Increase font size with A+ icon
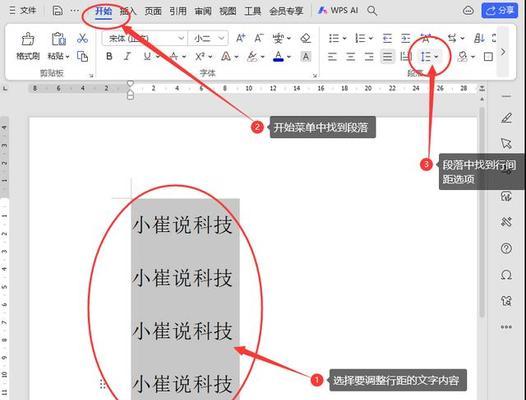This screenshot has height=400, width=526. point(241,38)
